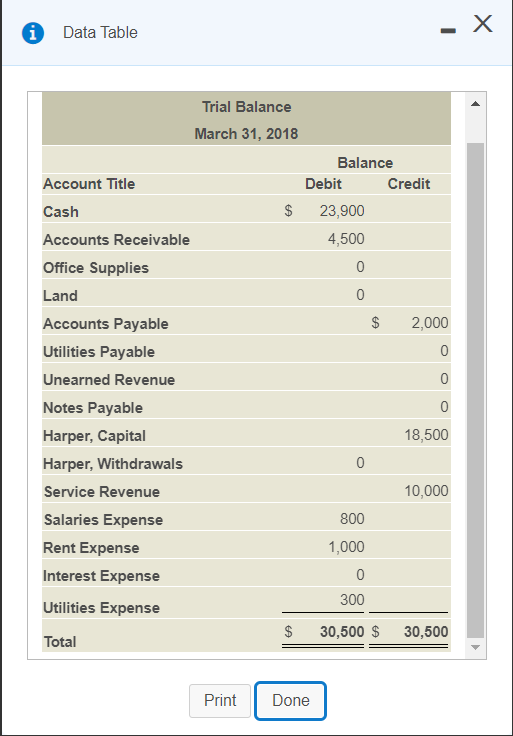Click the Office Supplies label
The width and height of the screenshot is (513, 736).
pos(96,268)
